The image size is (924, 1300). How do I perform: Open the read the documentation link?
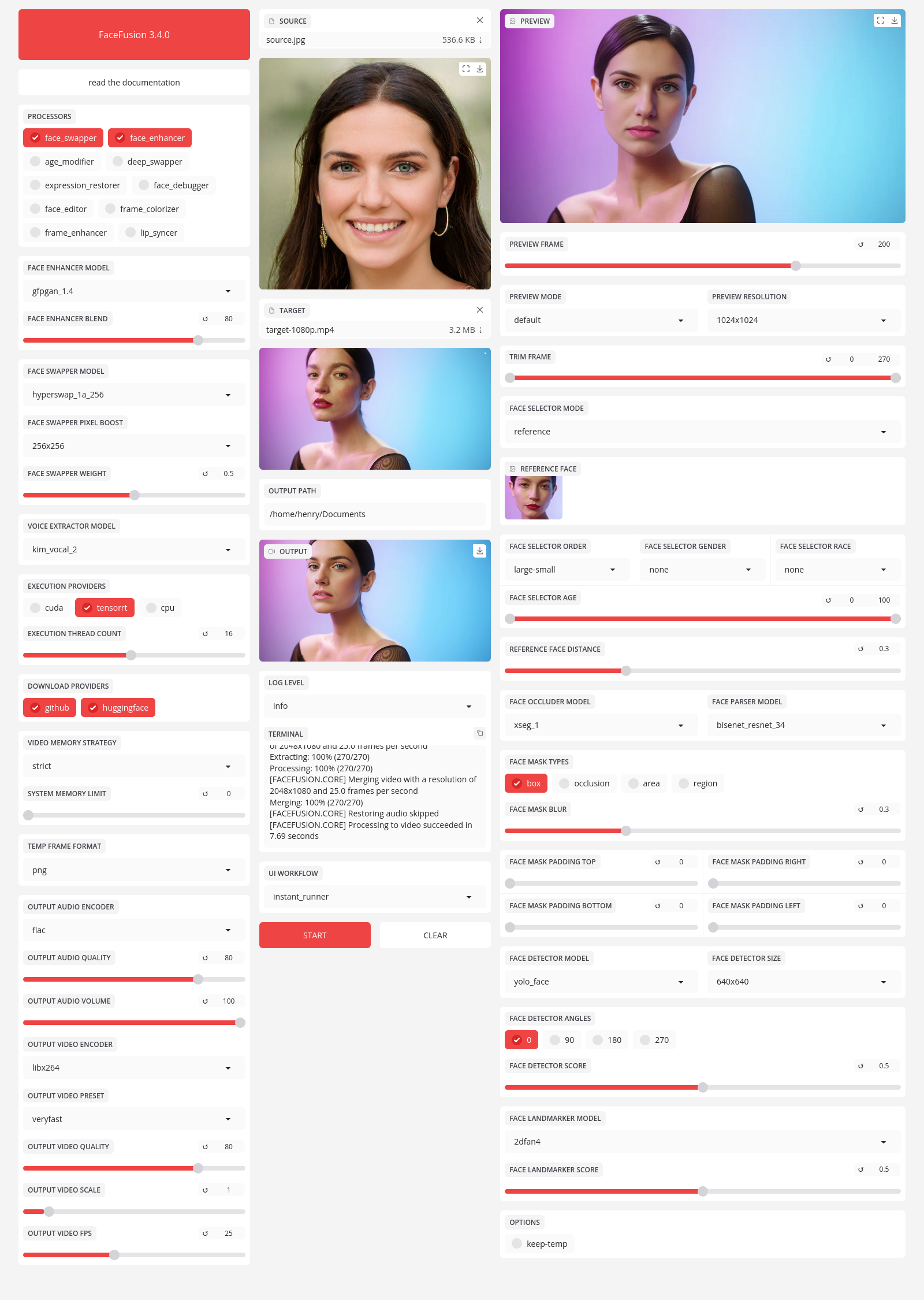pos(134,83)
